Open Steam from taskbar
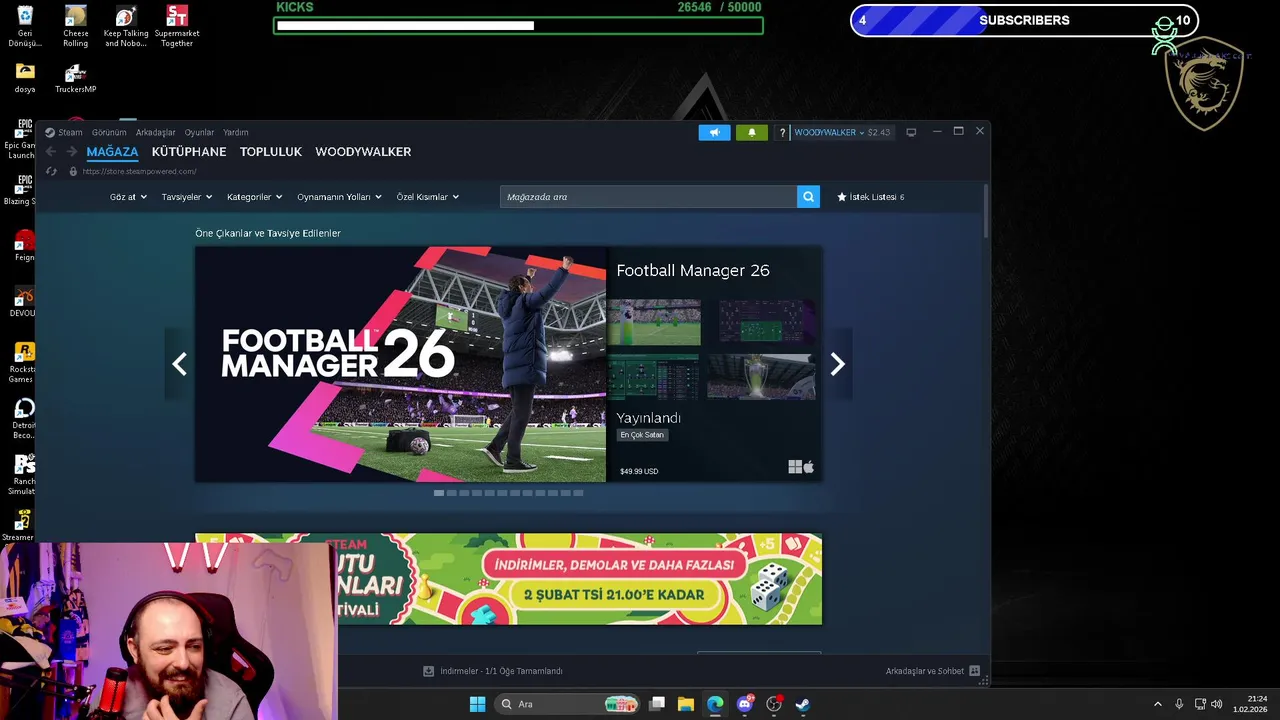This screenshot has height=720, width=1280. point(802,704)
